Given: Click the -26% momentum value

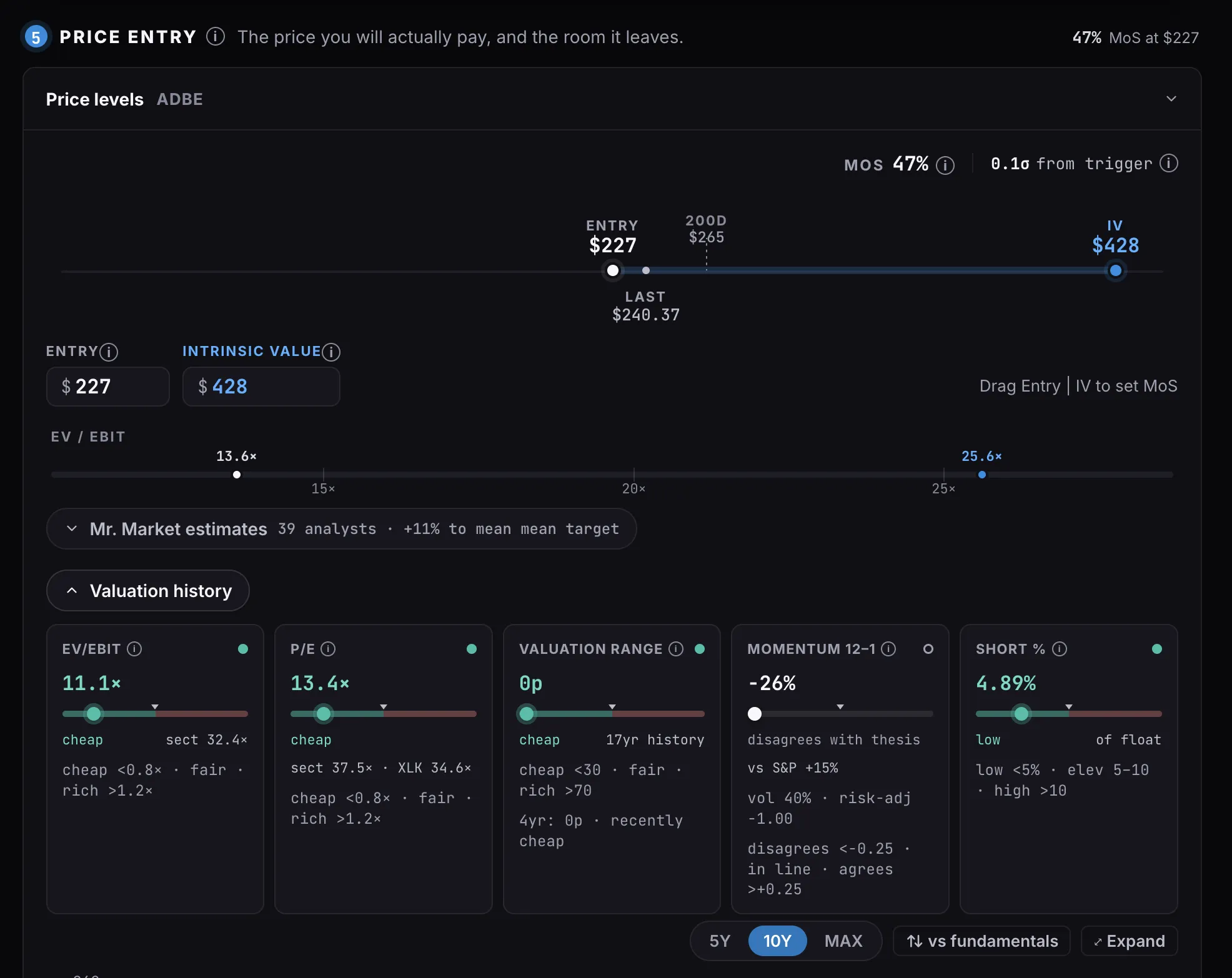Looking at the screenshot, I should (x=772, y=683).
